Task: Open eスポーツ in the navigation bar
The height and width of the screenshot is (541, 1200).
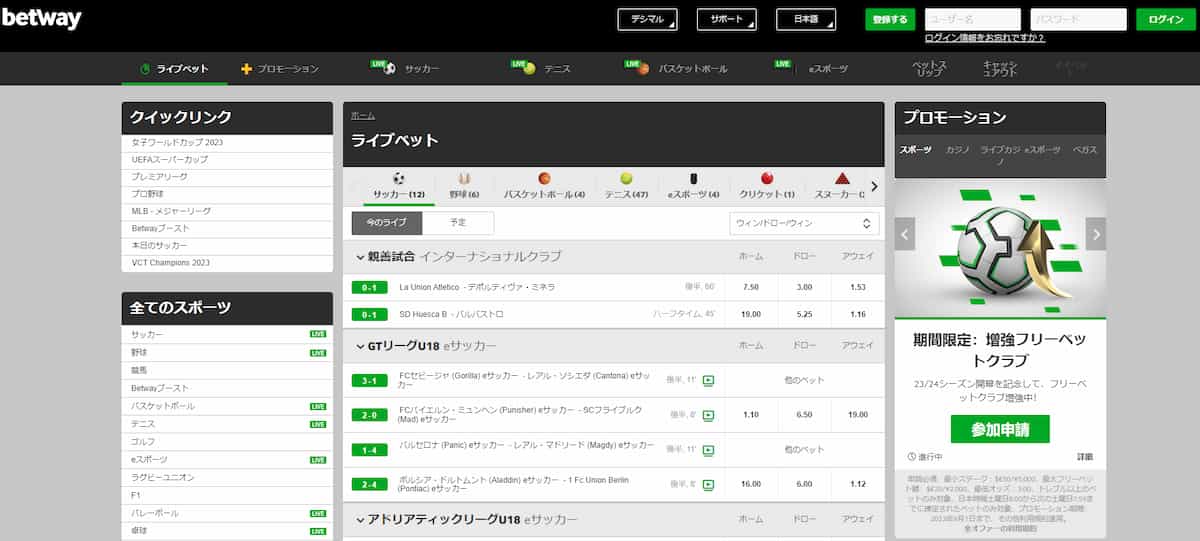Action: point(812,69)
